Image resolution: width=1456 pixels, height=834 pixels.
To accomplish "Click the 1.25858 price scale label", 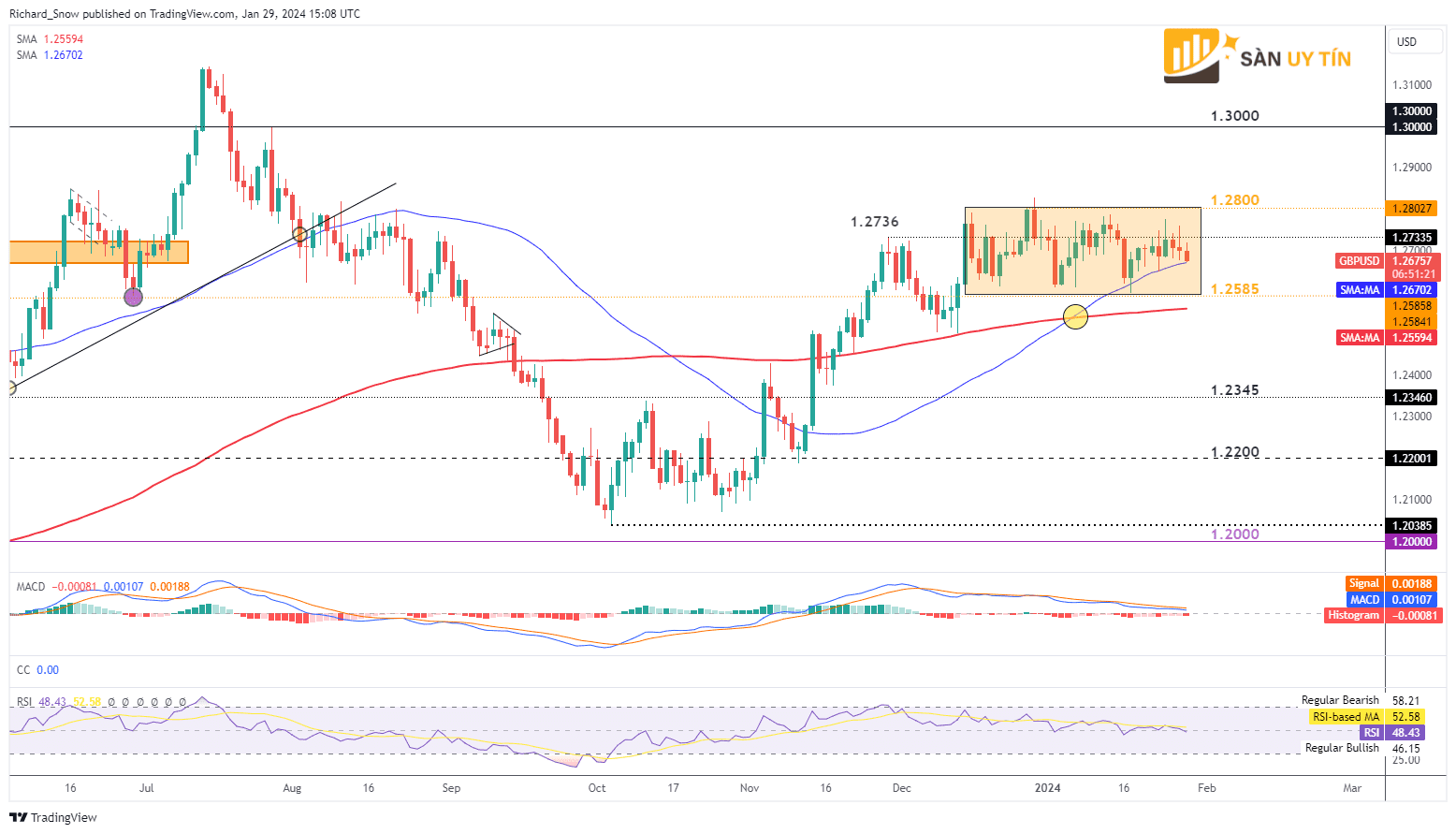I will coord(1412,306).
